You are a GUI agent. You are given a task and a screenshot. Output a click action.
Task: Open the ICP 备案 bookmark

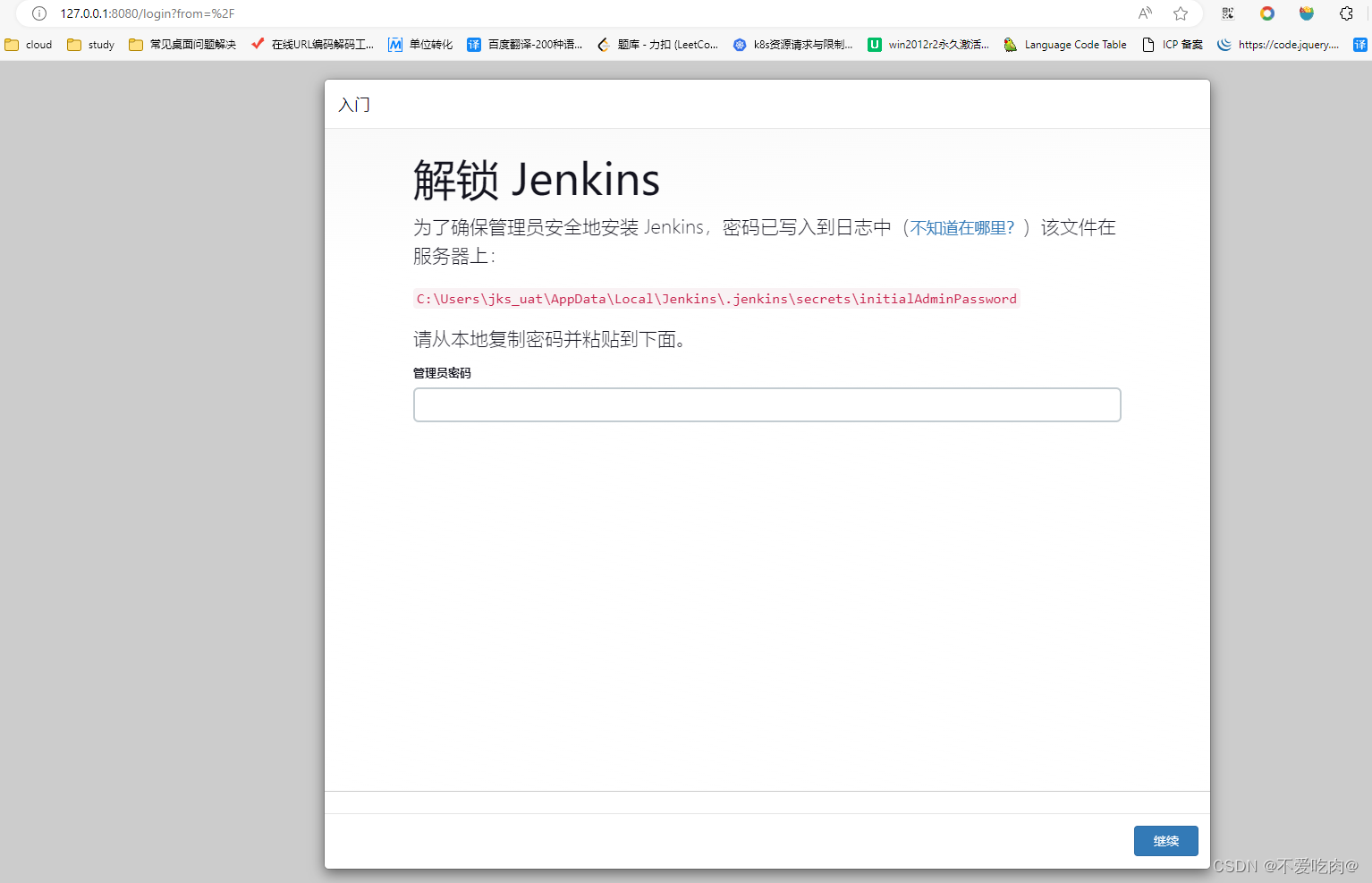(x=1173, y=45)
